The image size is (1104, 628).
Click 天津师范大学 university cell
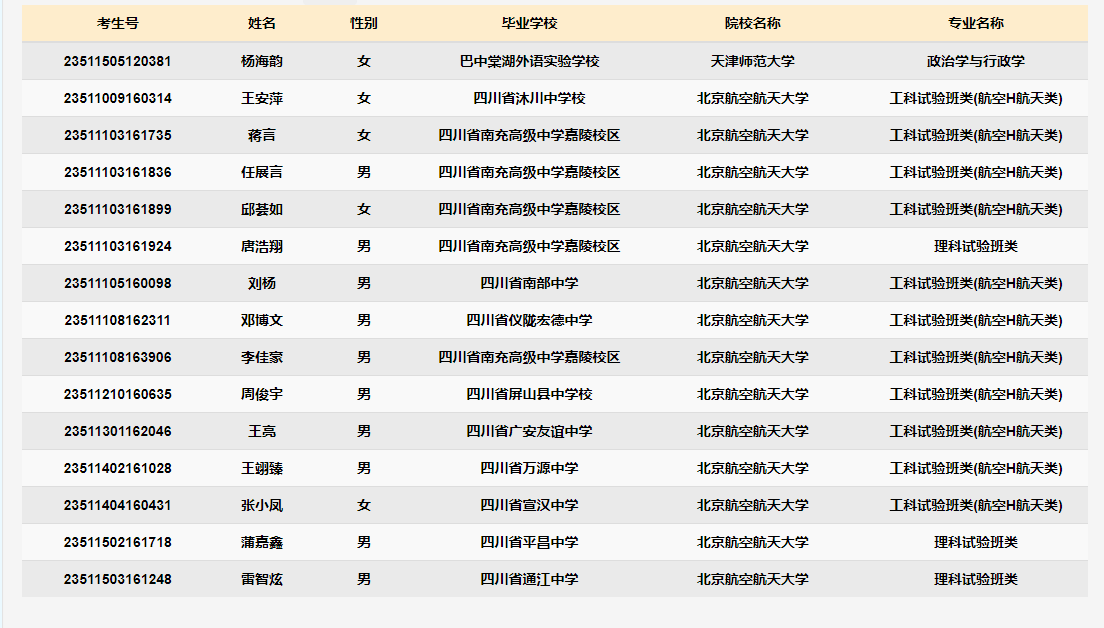pyautogui.click(x=752, y=61)
